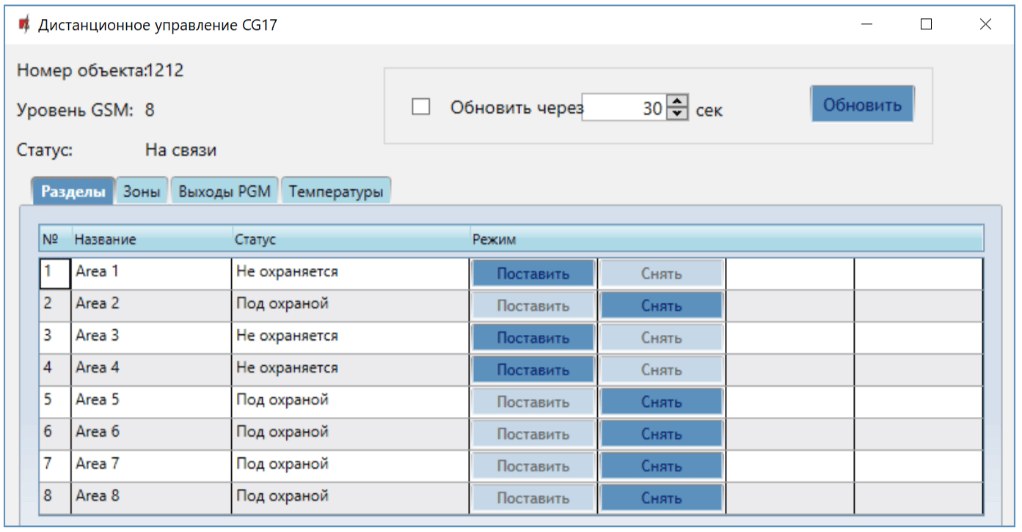Click Снять for Area 6
The height and width of the screenshot is (532, 1022).
coord(661,434)
